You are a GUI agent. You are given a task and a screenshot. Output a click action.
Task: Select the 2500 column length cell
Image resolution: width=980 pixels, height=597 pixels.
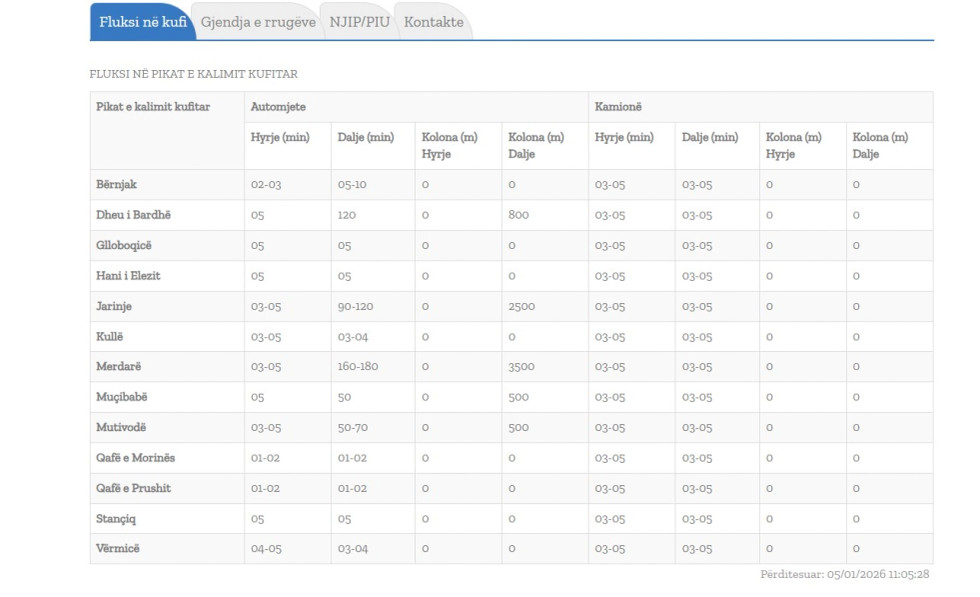click(x=521, y=307)
